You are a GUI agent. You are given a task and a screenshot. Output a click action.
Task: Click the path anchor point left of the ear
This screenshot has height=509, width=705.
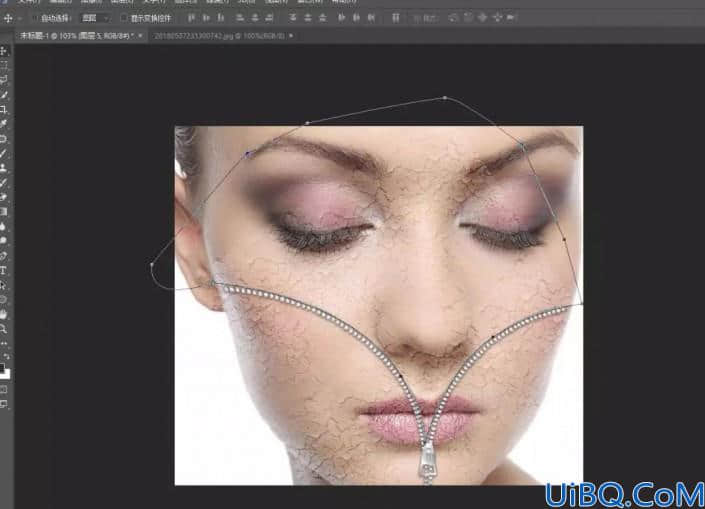pyautogui.click(x=152, y=266)
